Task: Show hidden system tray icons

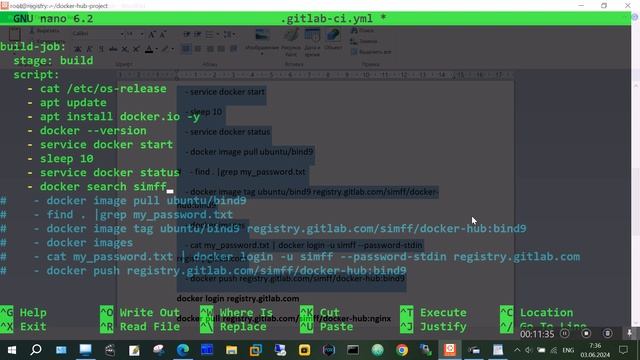Action: tap(517, 350)
